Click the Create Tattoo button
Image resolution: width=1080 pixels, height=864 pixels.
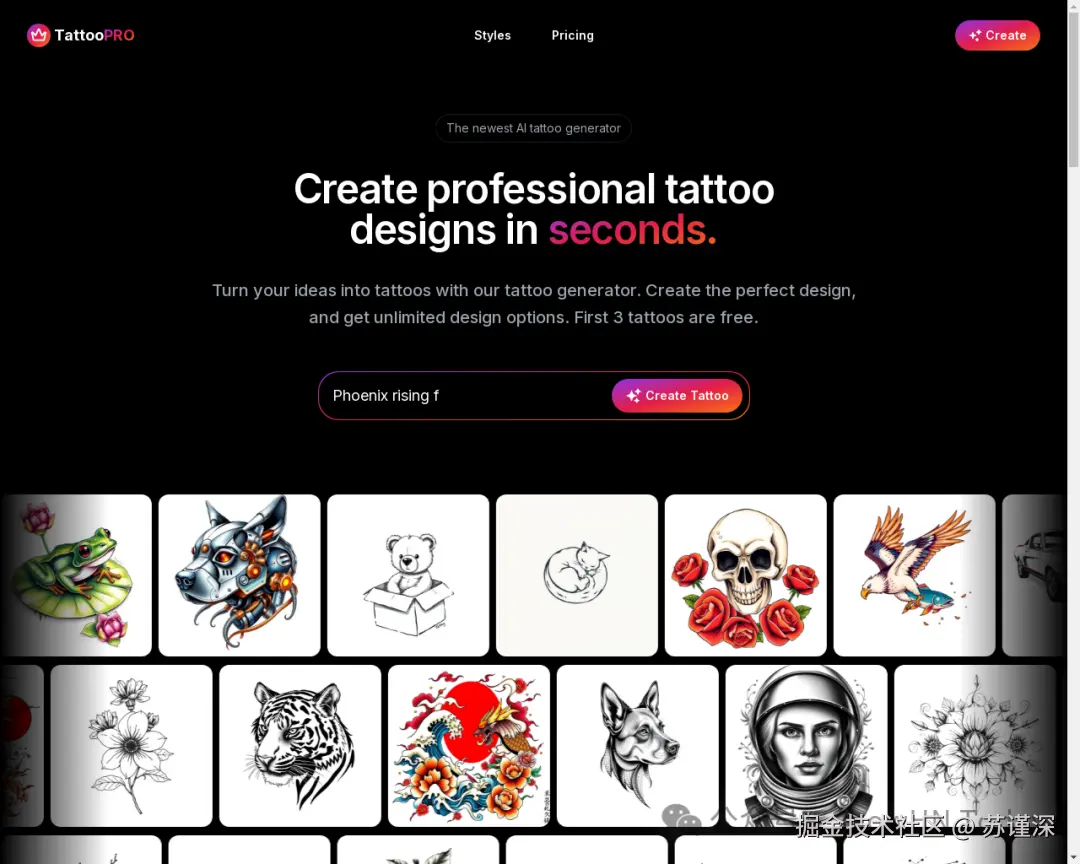[x=677, y=395]
